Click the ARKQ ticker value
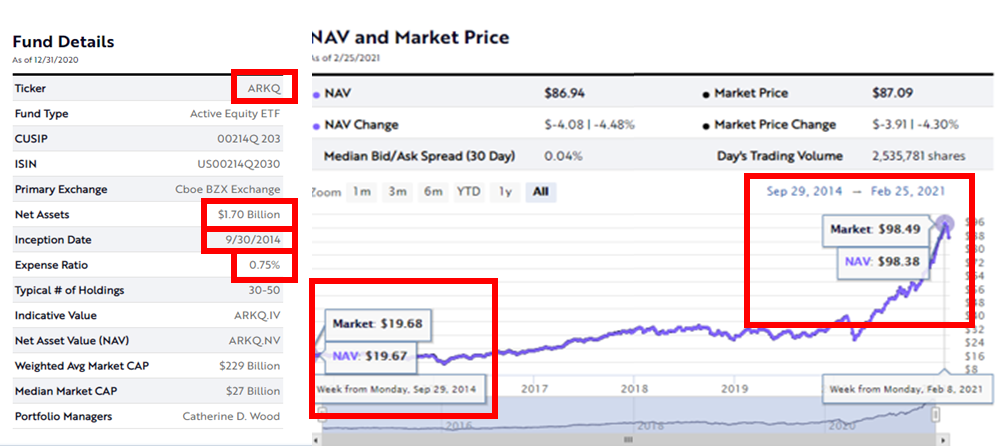 click(264, 89)
